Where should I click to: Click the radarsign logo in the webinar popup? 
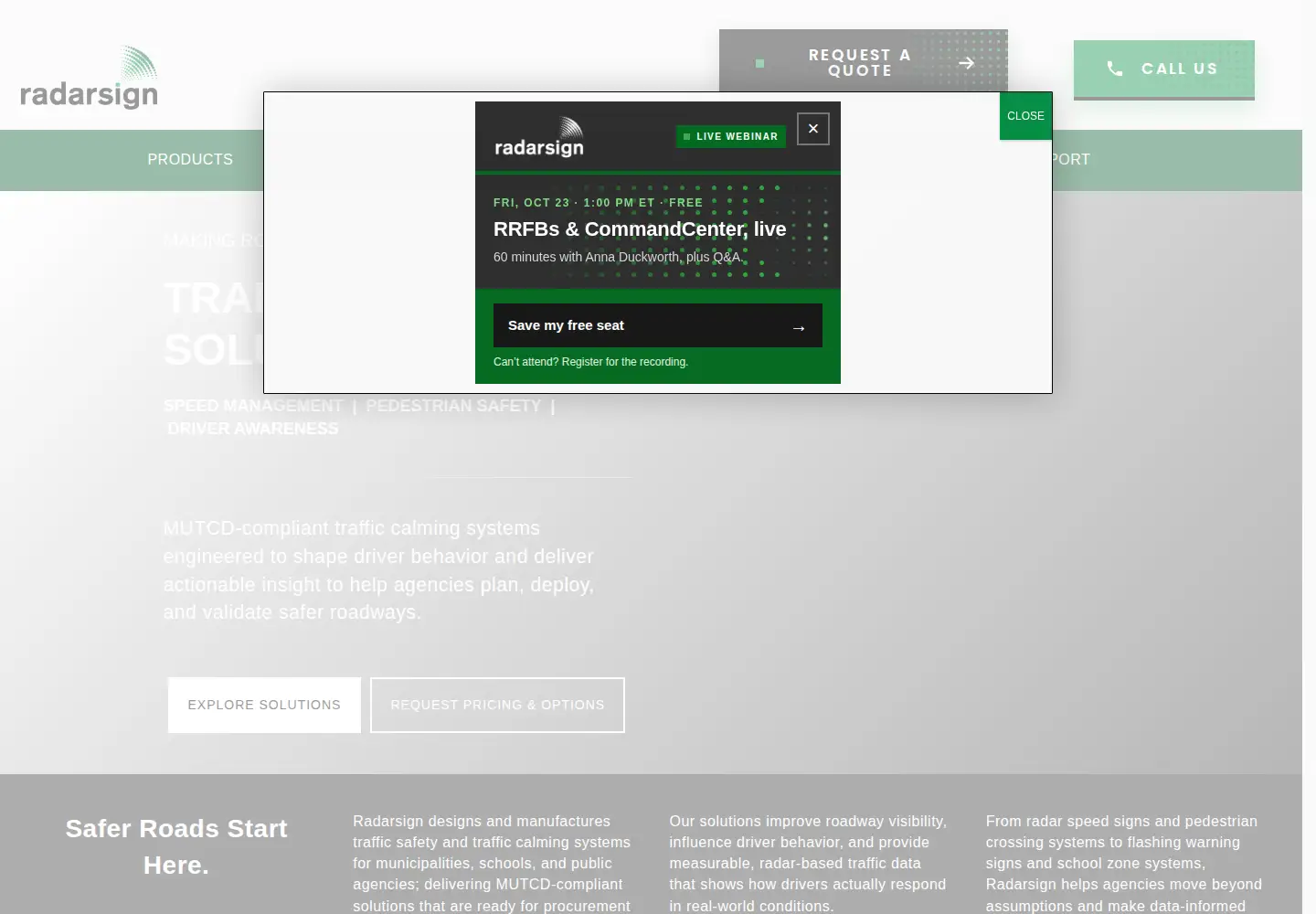539,137
